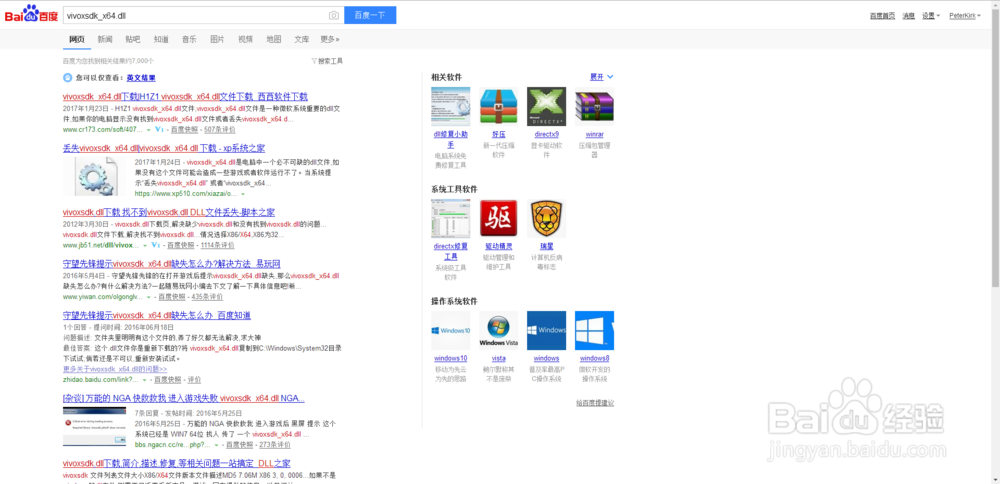
Task: Open the 脚本之家 result title
Action: click(169, 212)
